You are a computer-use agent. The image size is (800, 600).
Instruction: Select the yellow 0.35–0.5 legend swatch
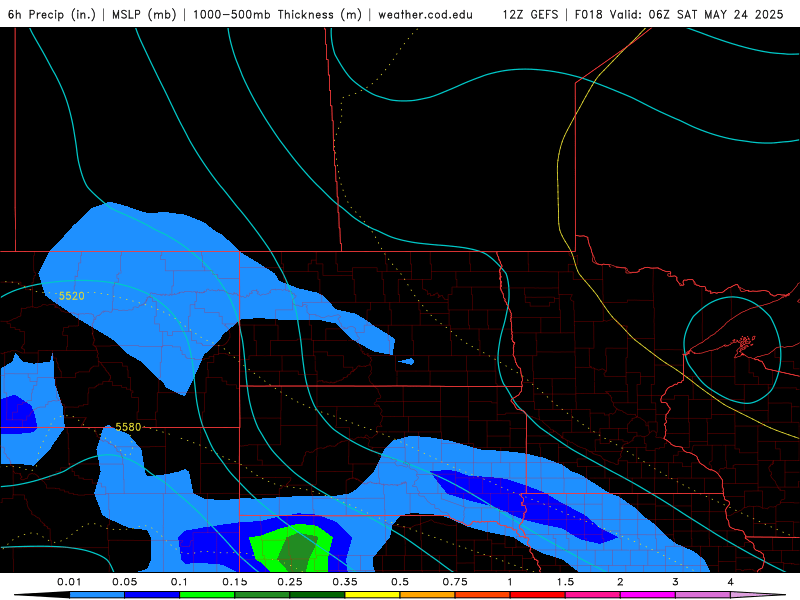[372, 595]
